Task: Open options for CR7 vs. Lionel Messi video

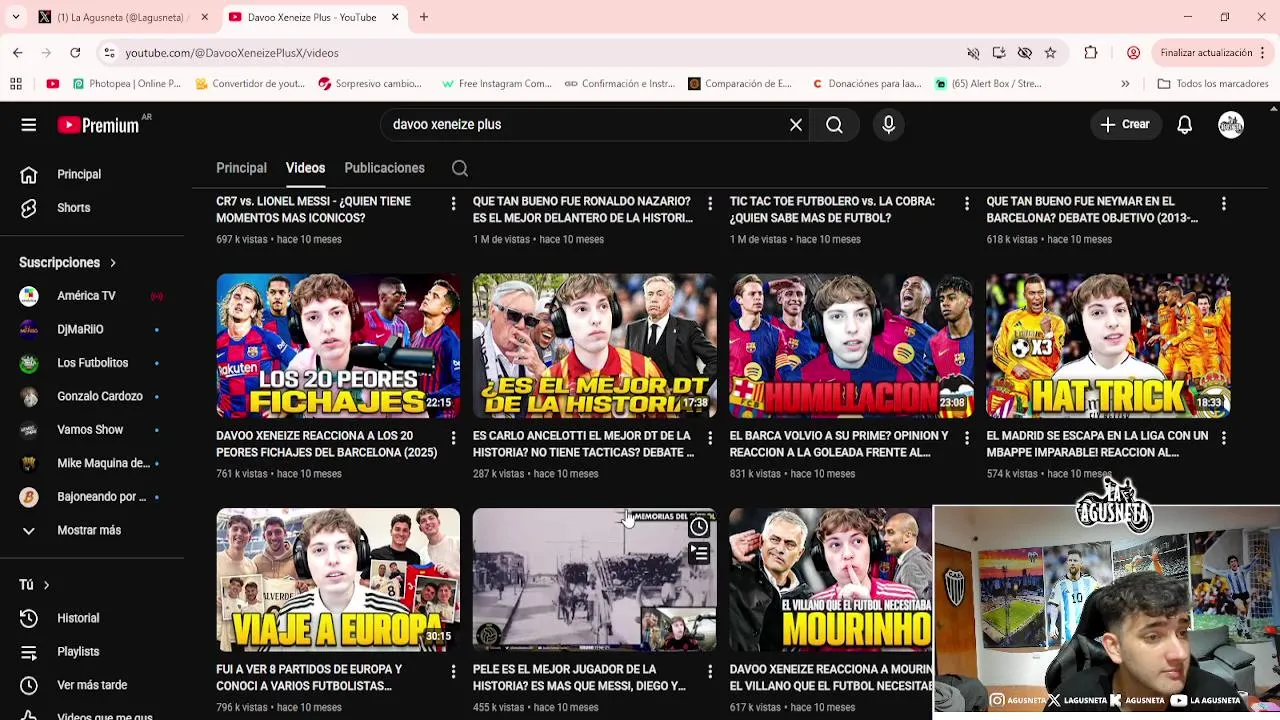Action: [x=453, y=204]
